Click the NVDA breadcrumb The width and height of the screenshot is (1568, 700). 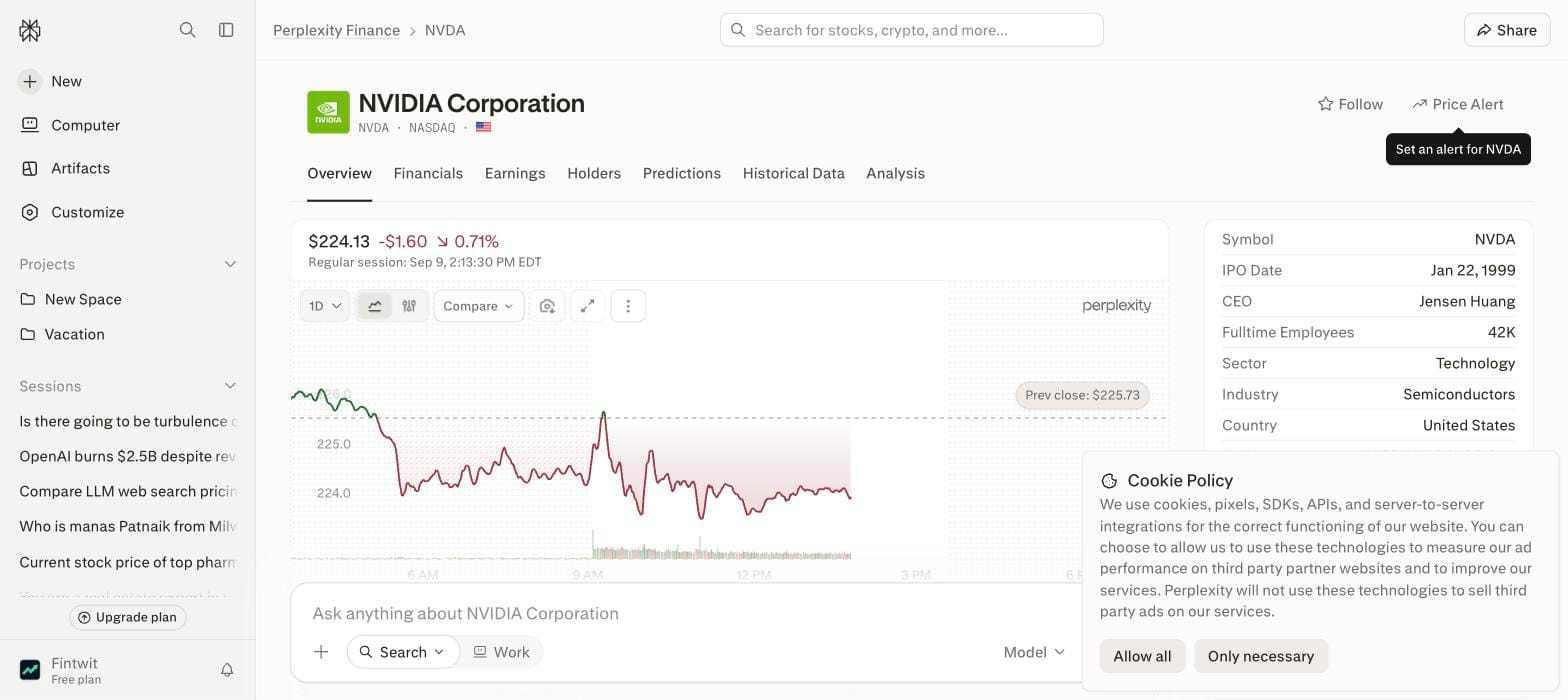(445, 30)
